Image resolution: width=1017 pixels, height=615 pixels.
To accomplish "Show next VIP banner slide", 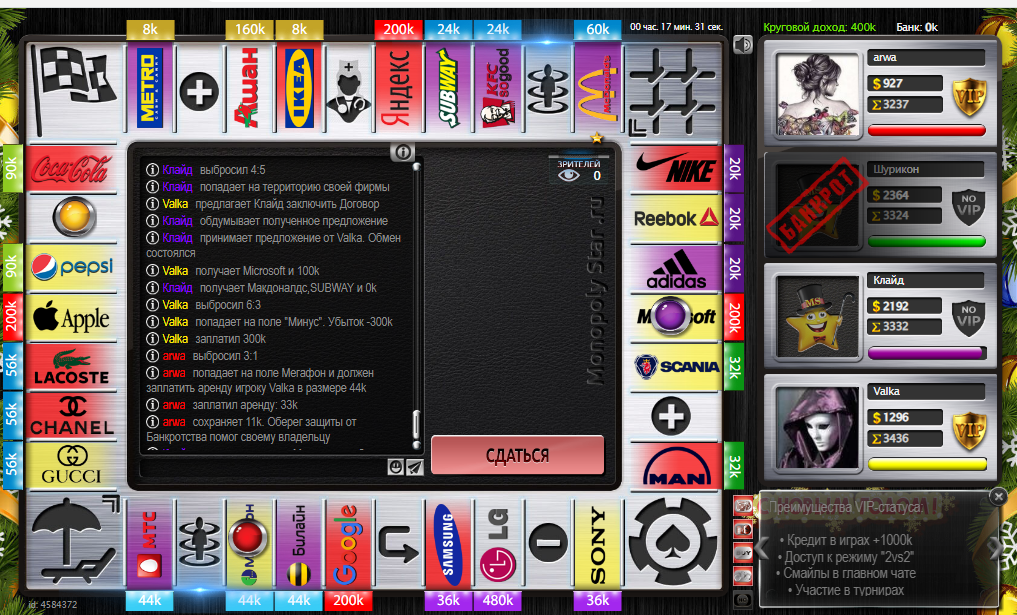I will [x=995, y=548].
